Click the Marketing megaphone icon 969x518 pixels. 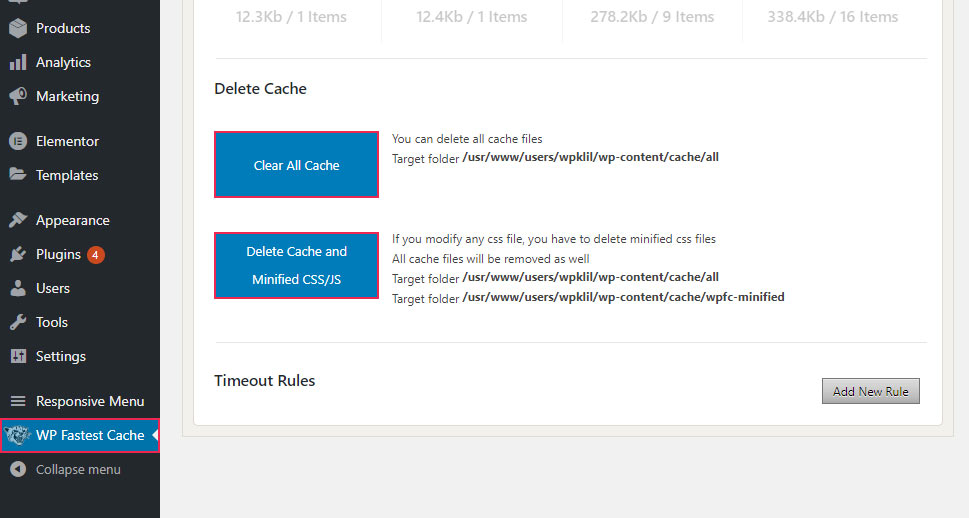(18, 96)
